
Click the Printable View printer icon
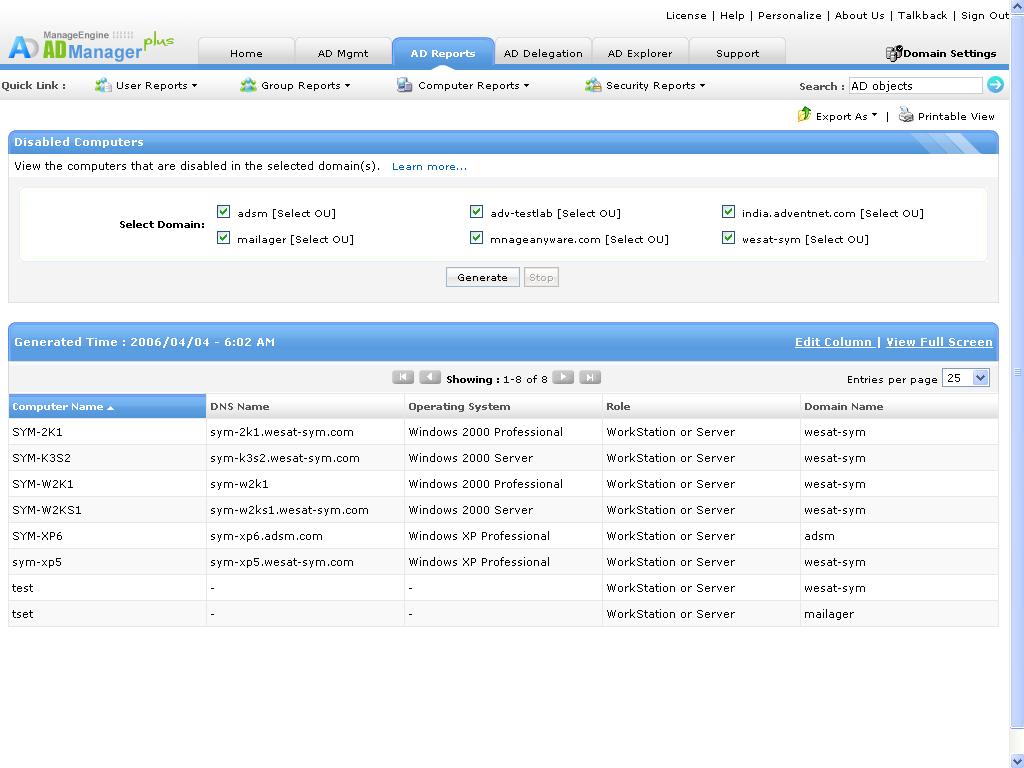point(906,115)
